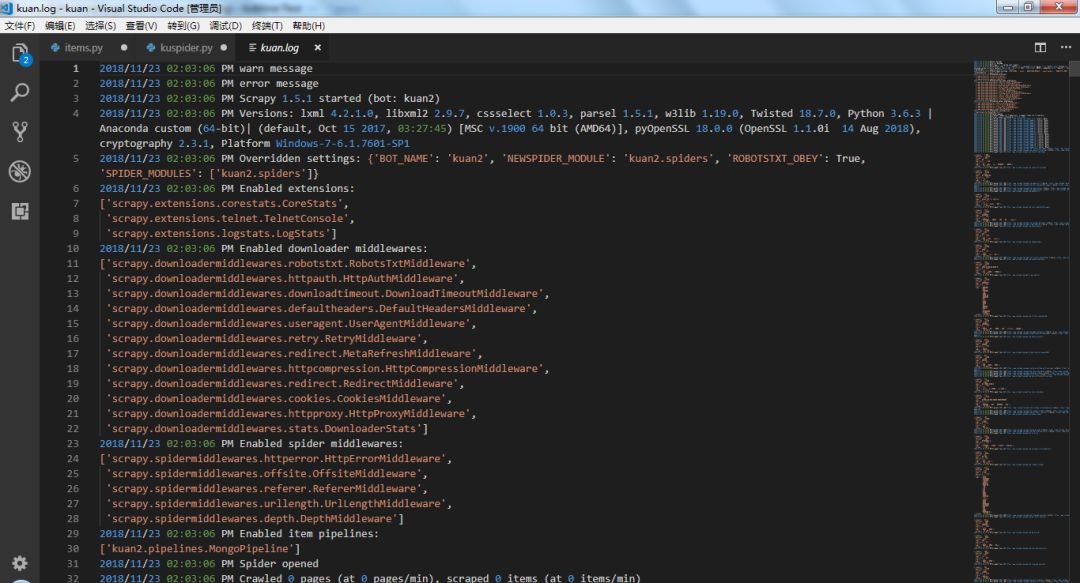Select the kuan.log tab

tap(279, 48)
